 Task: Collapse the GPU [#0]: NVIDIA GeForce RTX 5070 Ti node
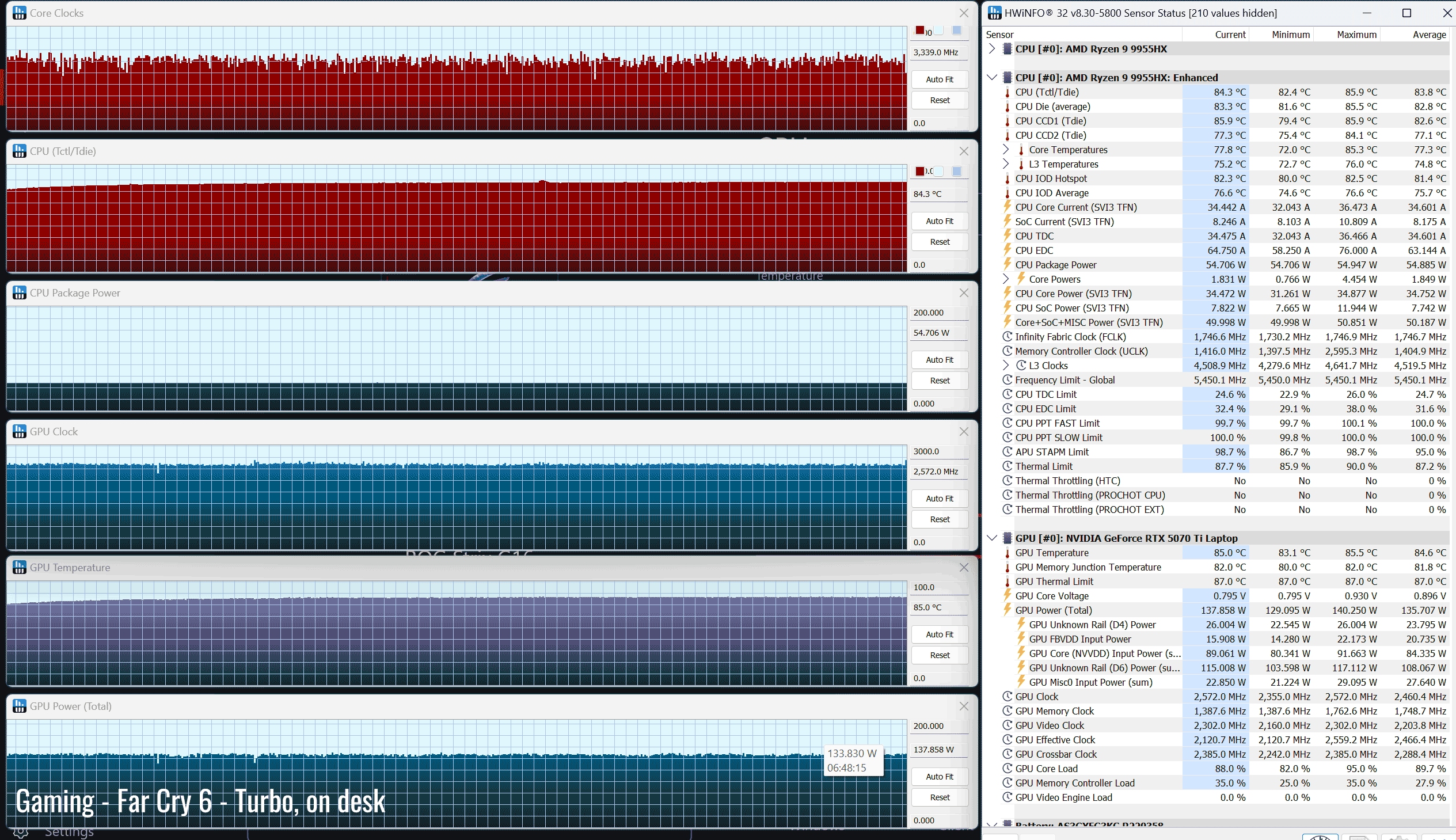[992, 538]
